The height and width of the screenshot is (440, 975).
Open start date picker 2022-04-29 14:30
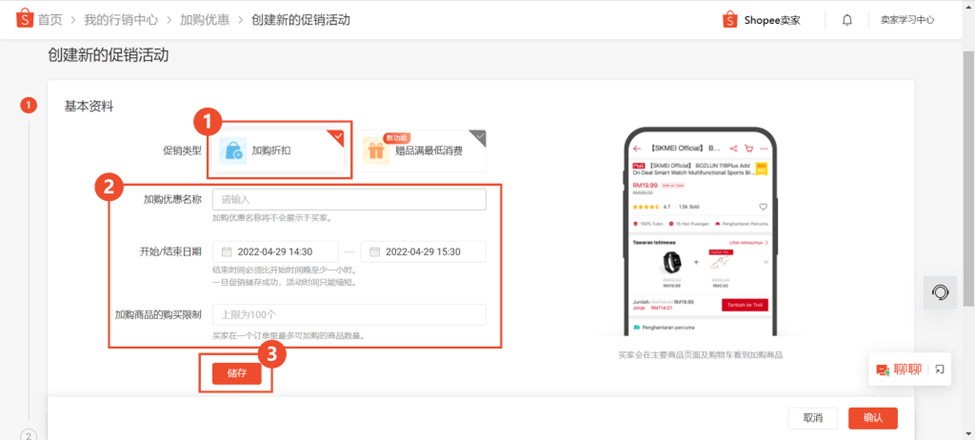pos(275,252)
